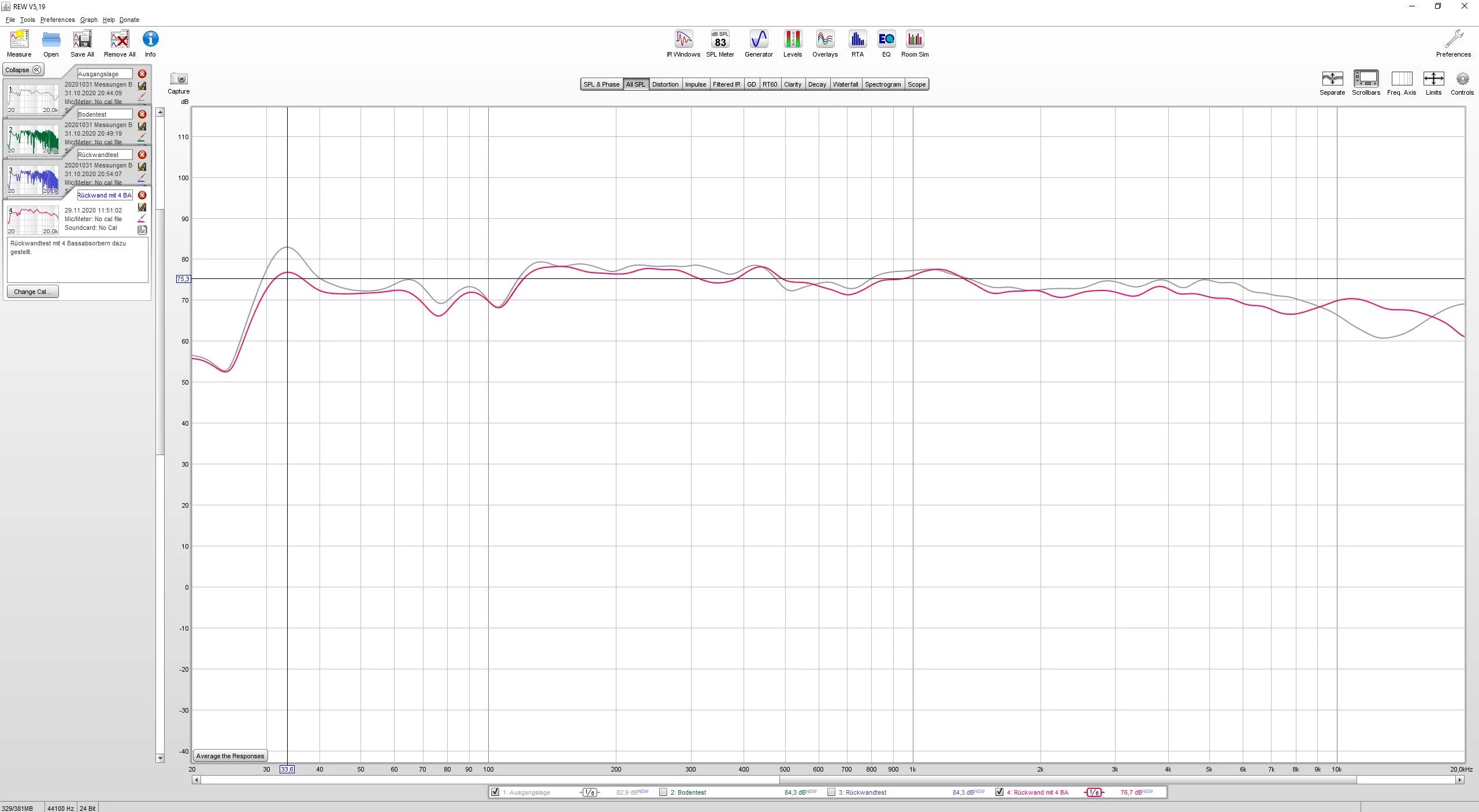Open the Room Sim tool

coord(915,43)
